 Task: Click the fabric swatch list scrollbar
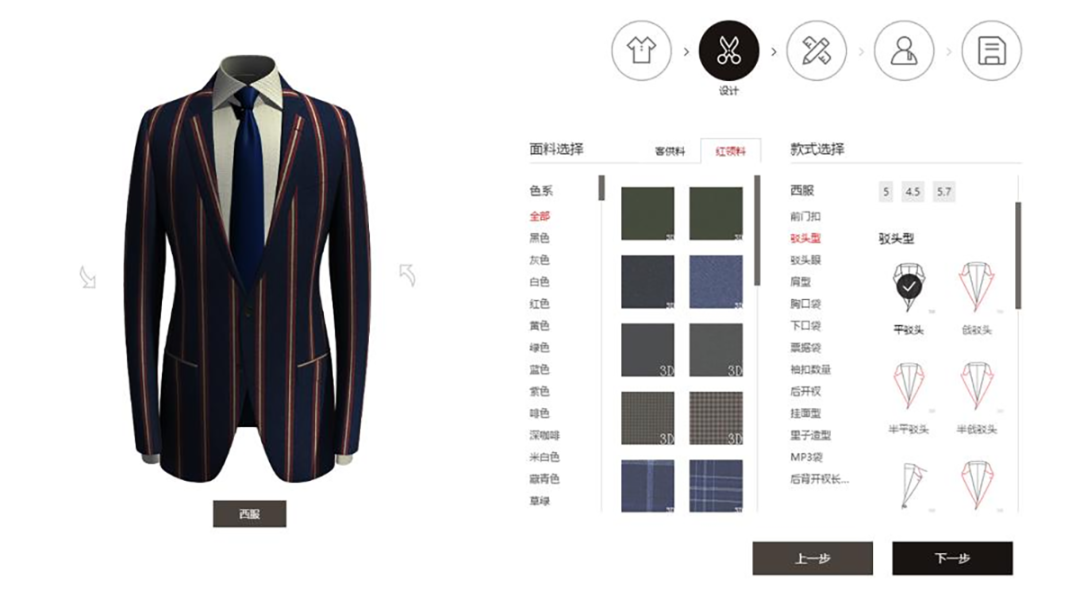757,231
